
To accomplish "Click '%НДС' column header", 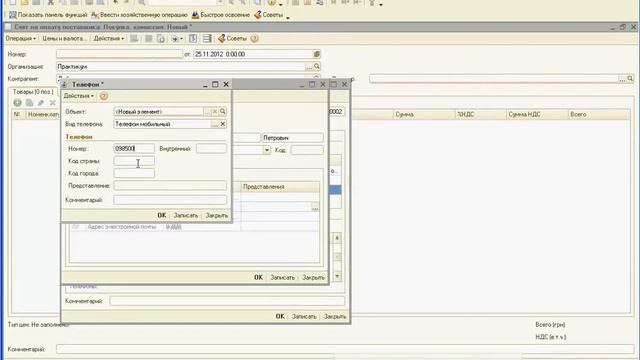I will click(x=480, y=114).
